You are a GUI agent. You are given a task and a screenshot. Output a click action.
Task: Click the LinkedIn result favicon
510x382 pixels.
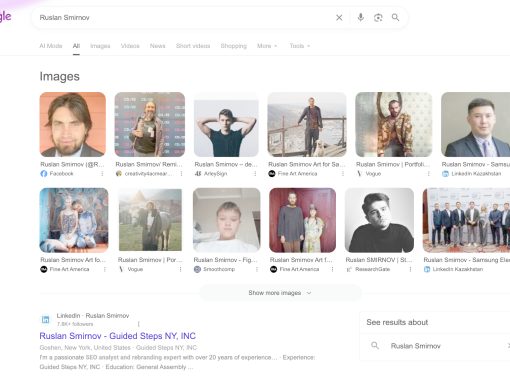click(x=45, y=320)
